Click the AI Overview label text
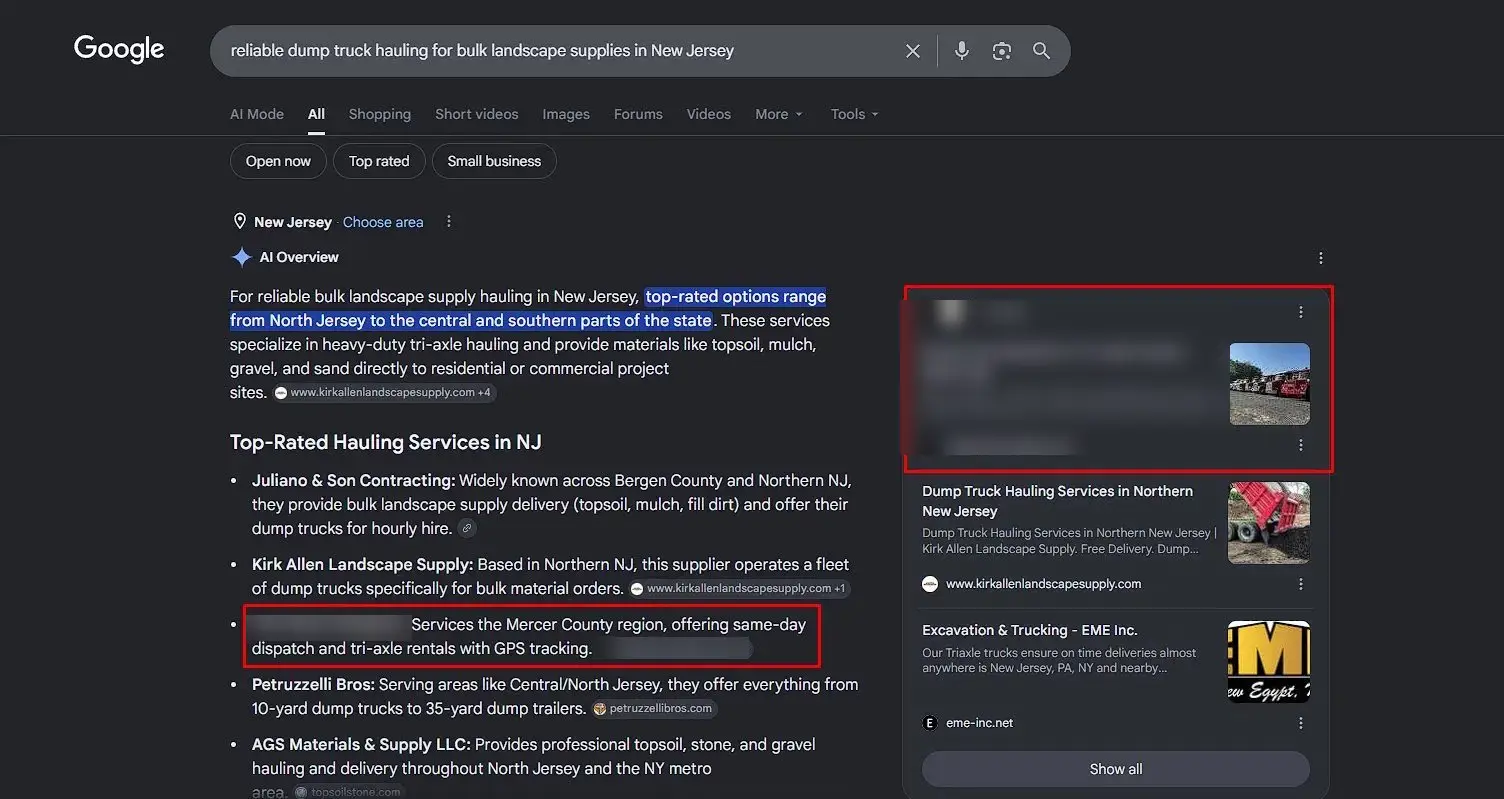 click(x=299, y=257)
